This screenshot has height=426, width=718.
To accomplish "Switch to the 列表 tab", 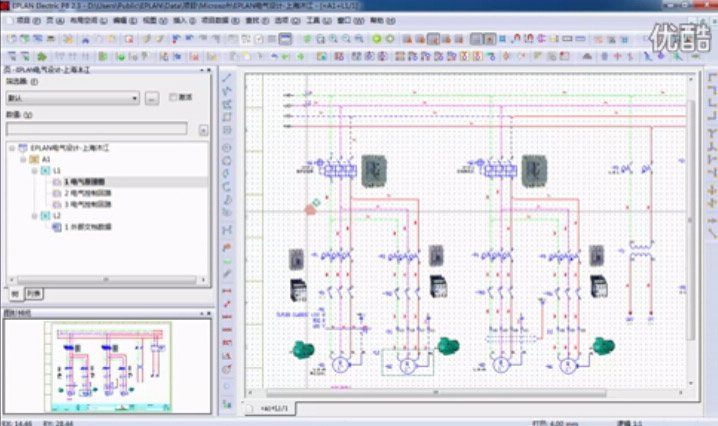I will click(33, 294).
